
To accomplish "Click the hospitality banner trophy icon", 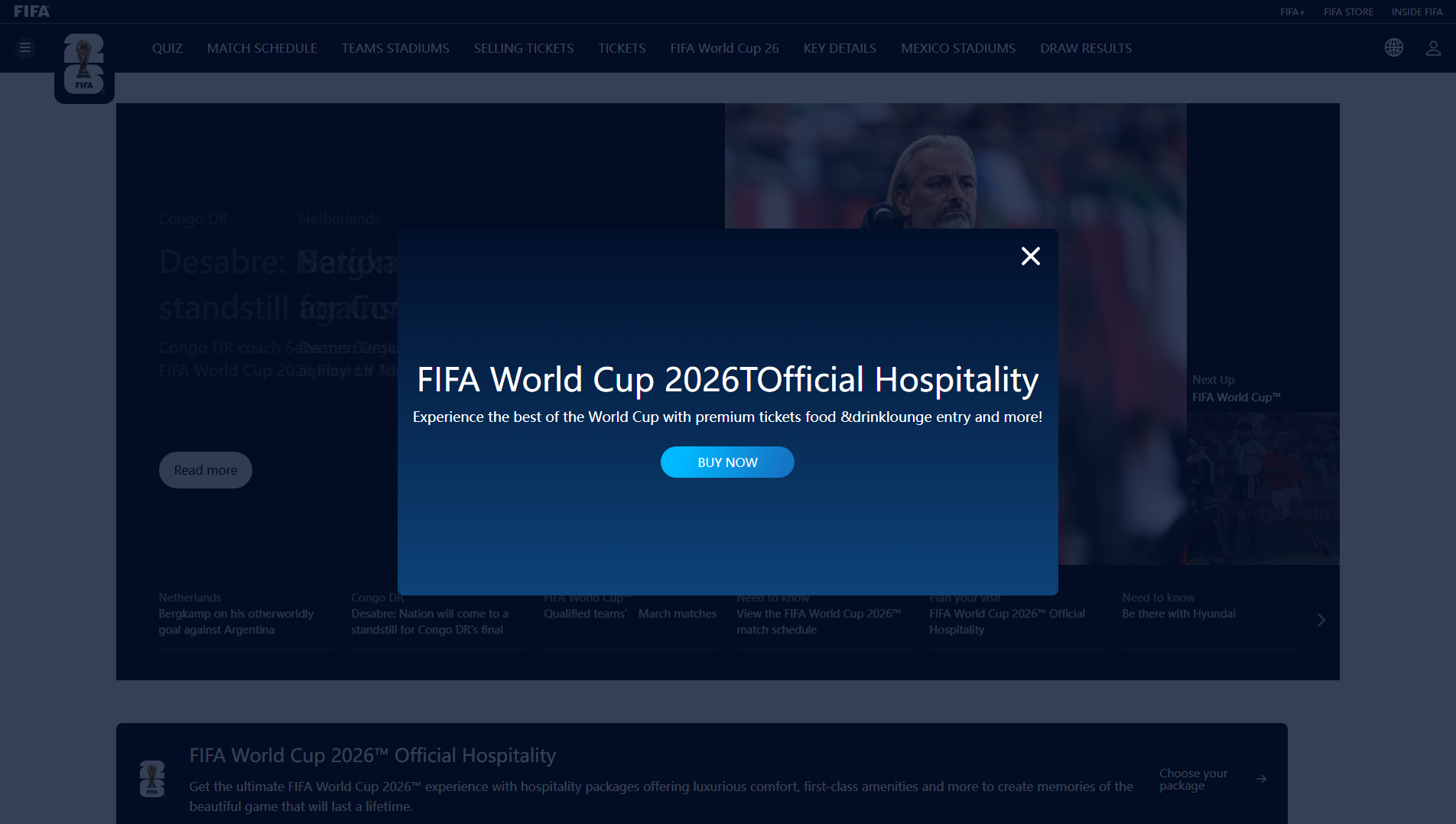I will click(152, 779).
